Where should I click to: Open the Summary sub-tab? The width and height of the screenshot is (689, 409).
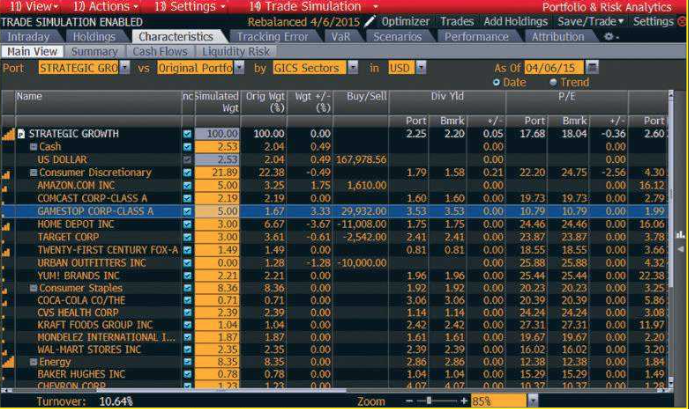pyautogui.click(x=94, y=52)
